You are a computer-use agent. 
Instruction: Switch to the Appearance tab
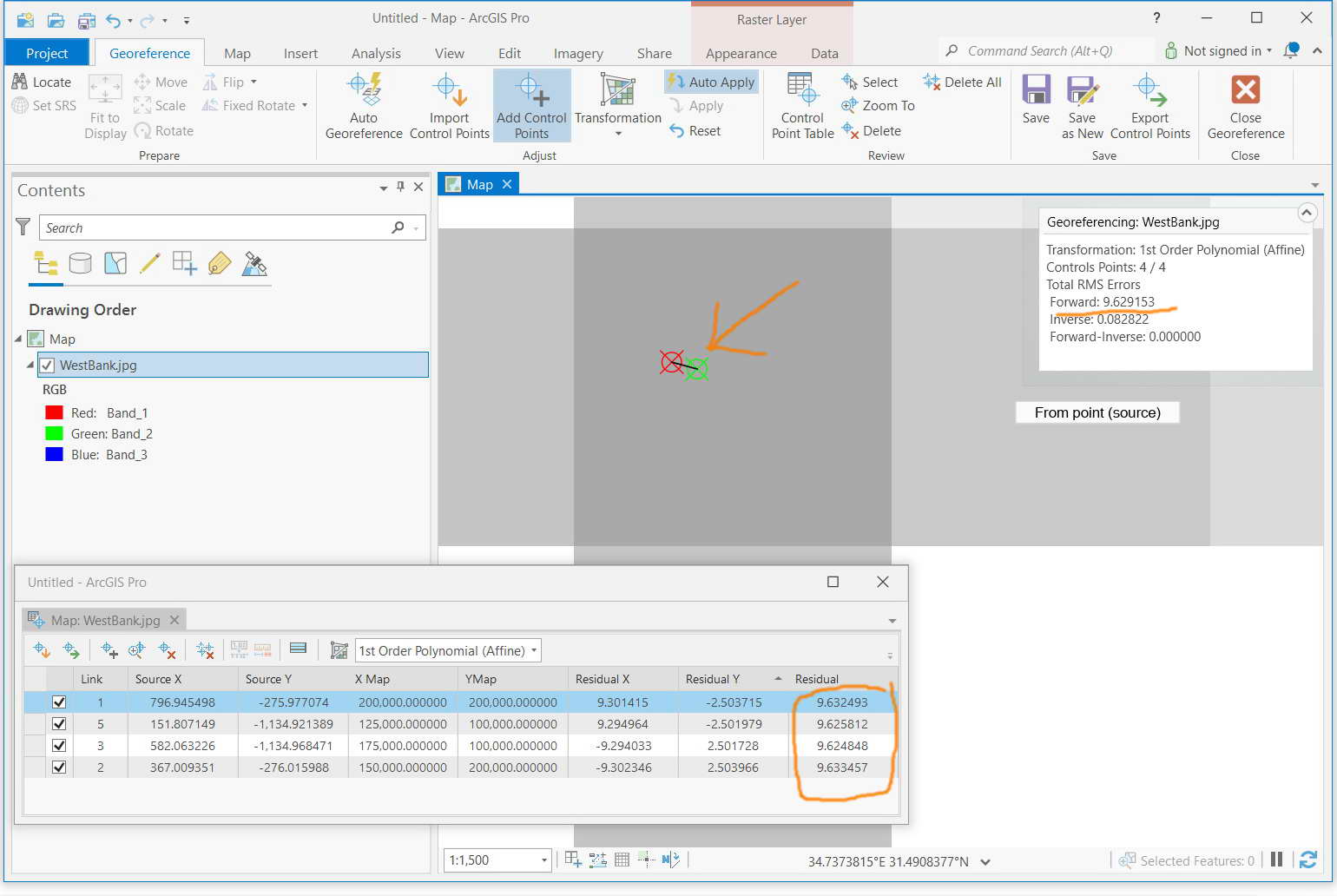pos(741,53)
